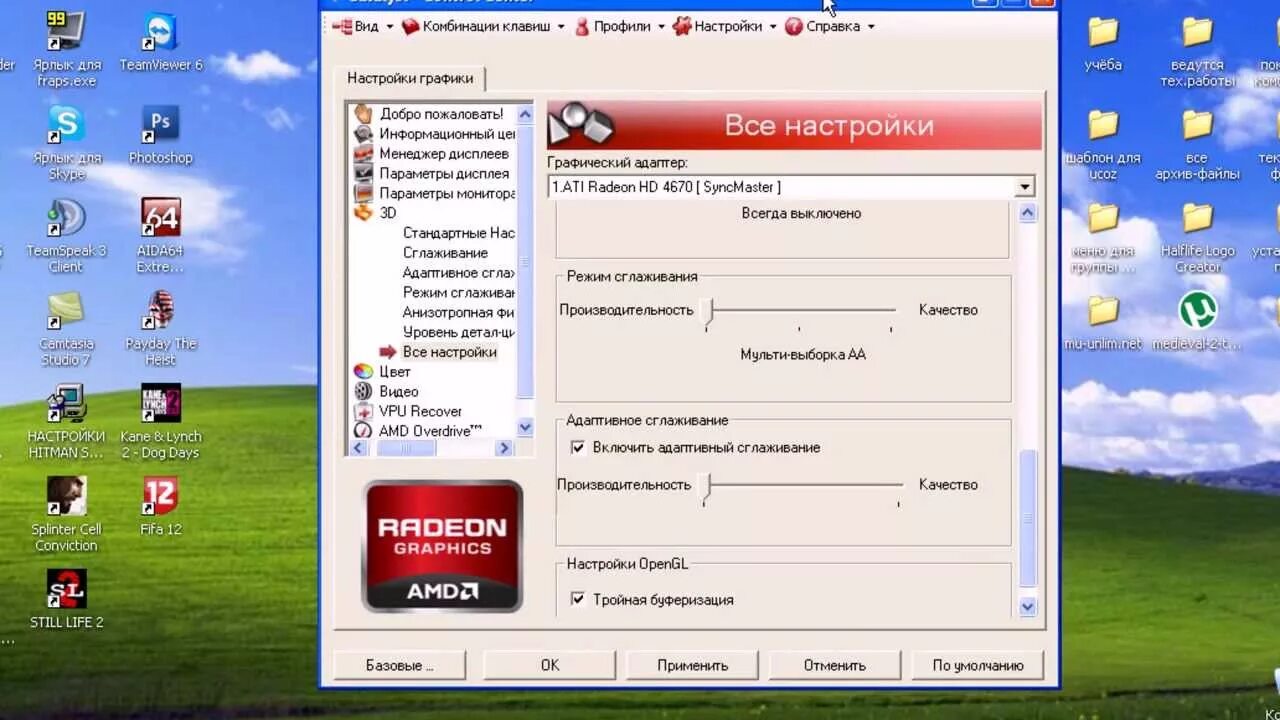Viewport: 1280px width, 720px height.
Task: Click the OK button
Action: pyautogui.click(x=550, y=665)
